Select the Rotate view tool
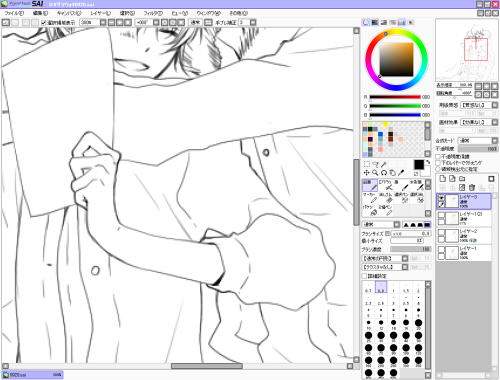 (x=384, y=173)
